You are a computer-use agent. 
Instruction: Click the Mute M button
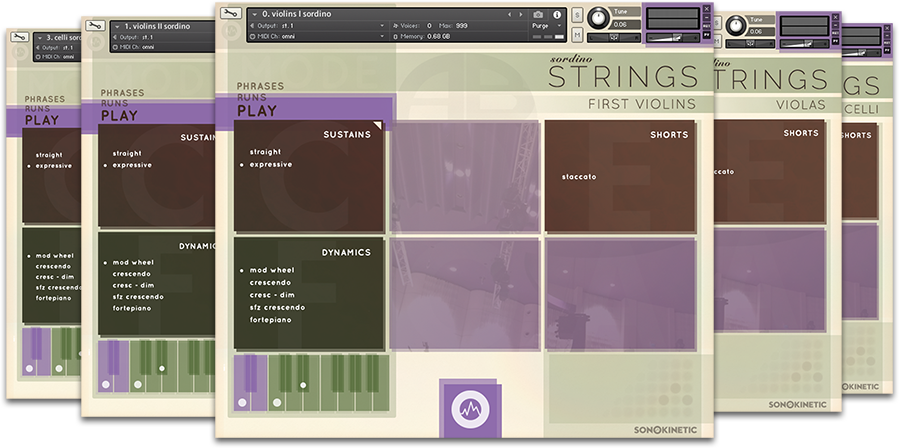click(x=577, y=36)
